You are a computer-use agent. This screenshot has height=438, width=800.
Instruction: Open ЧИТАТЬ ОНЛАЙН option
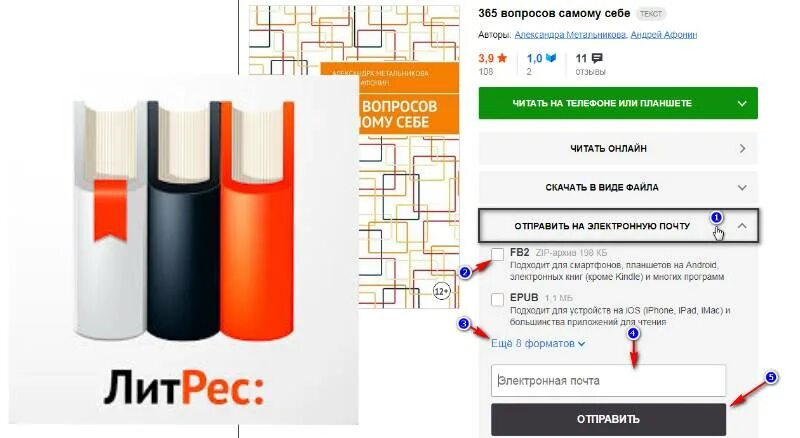coord(618,149)
